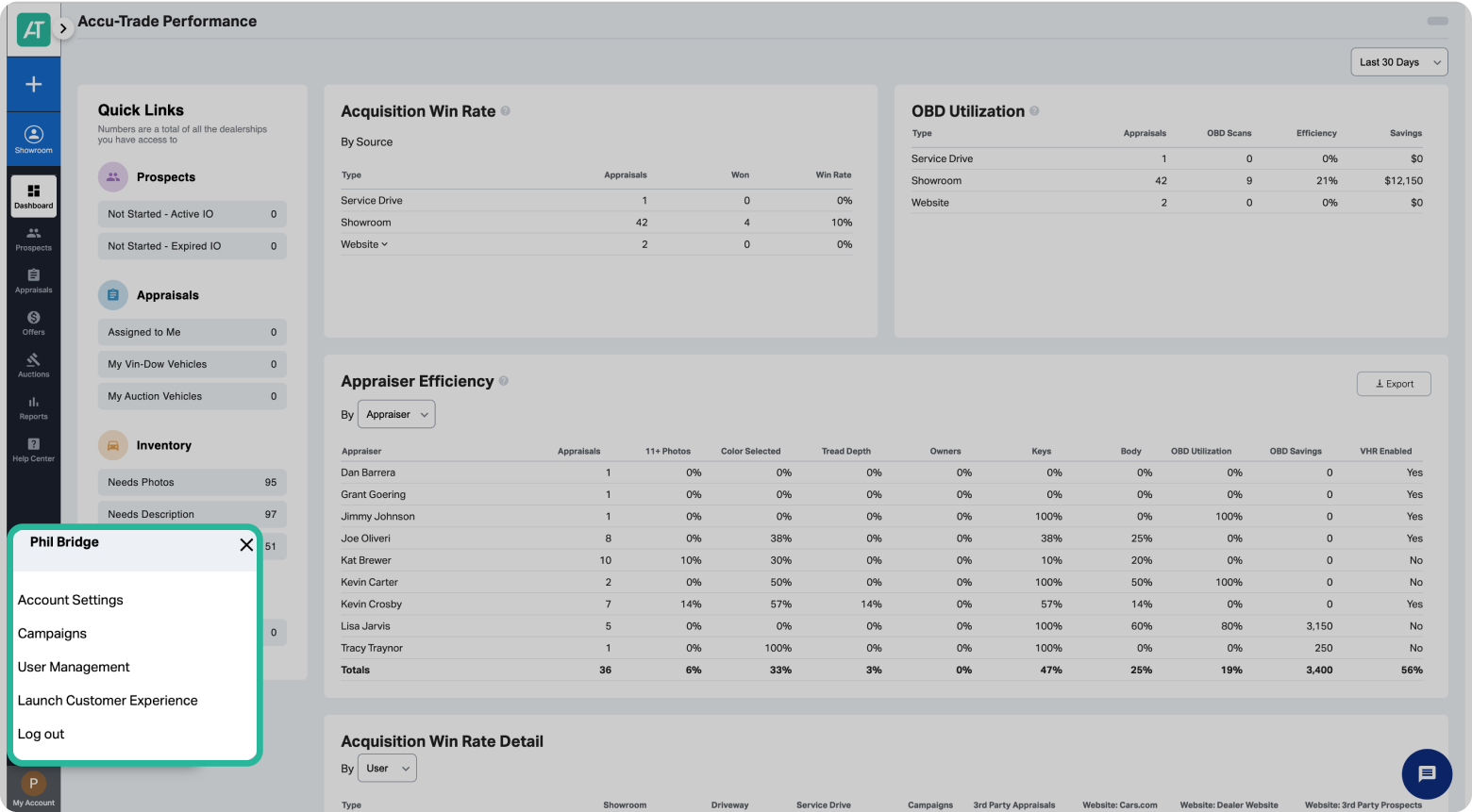
Task: Choose Launch Customer Experience
Action: 108,701
